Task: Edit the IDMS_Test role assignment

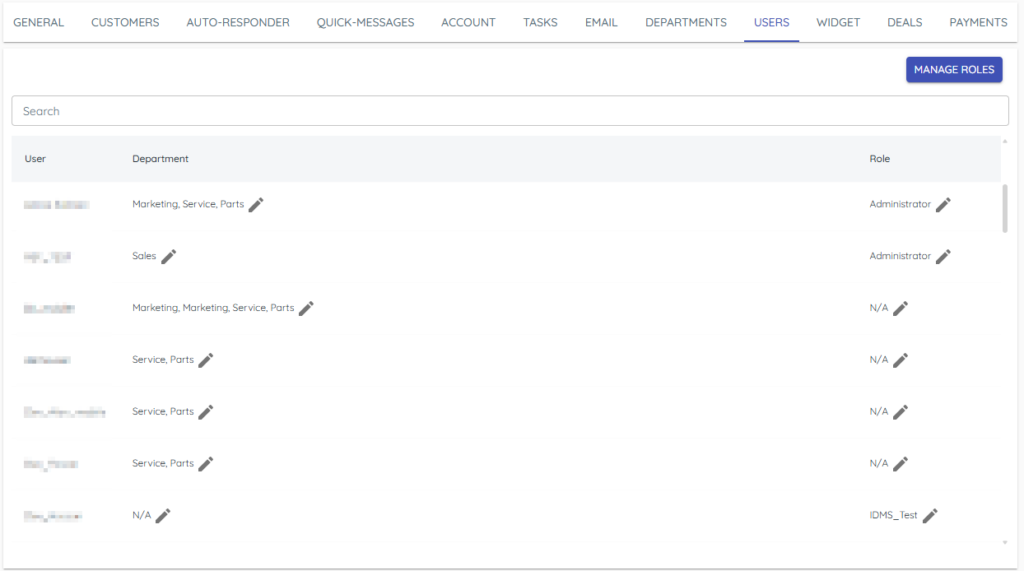Action: (x=930, y=515)
